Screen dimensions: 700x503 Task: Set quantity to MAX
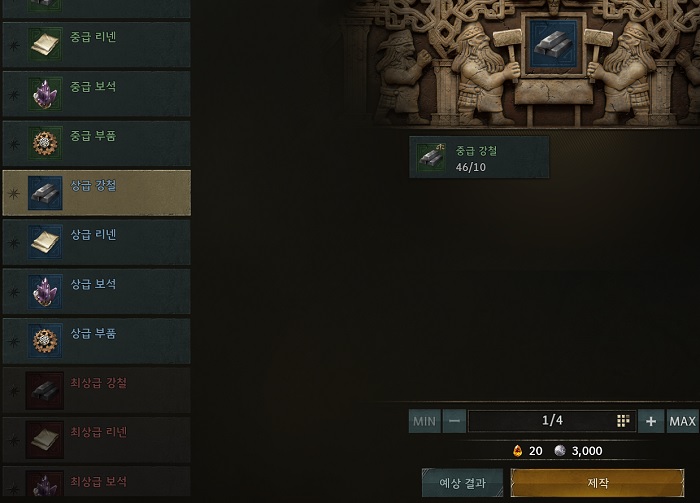click(683, 421)
